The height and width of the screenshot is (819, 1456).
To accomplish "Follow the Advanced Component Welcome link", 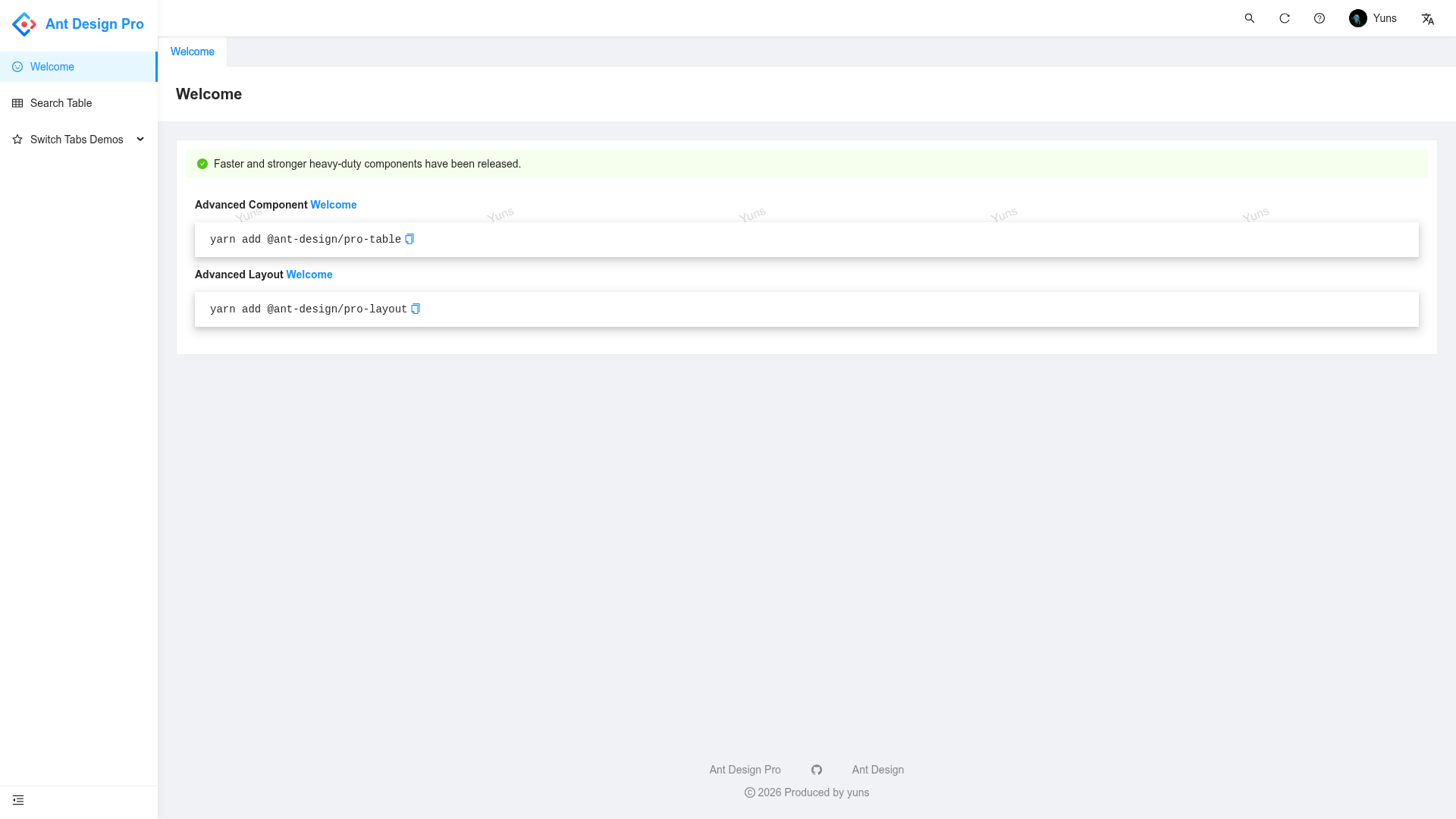I will point(334,205).
